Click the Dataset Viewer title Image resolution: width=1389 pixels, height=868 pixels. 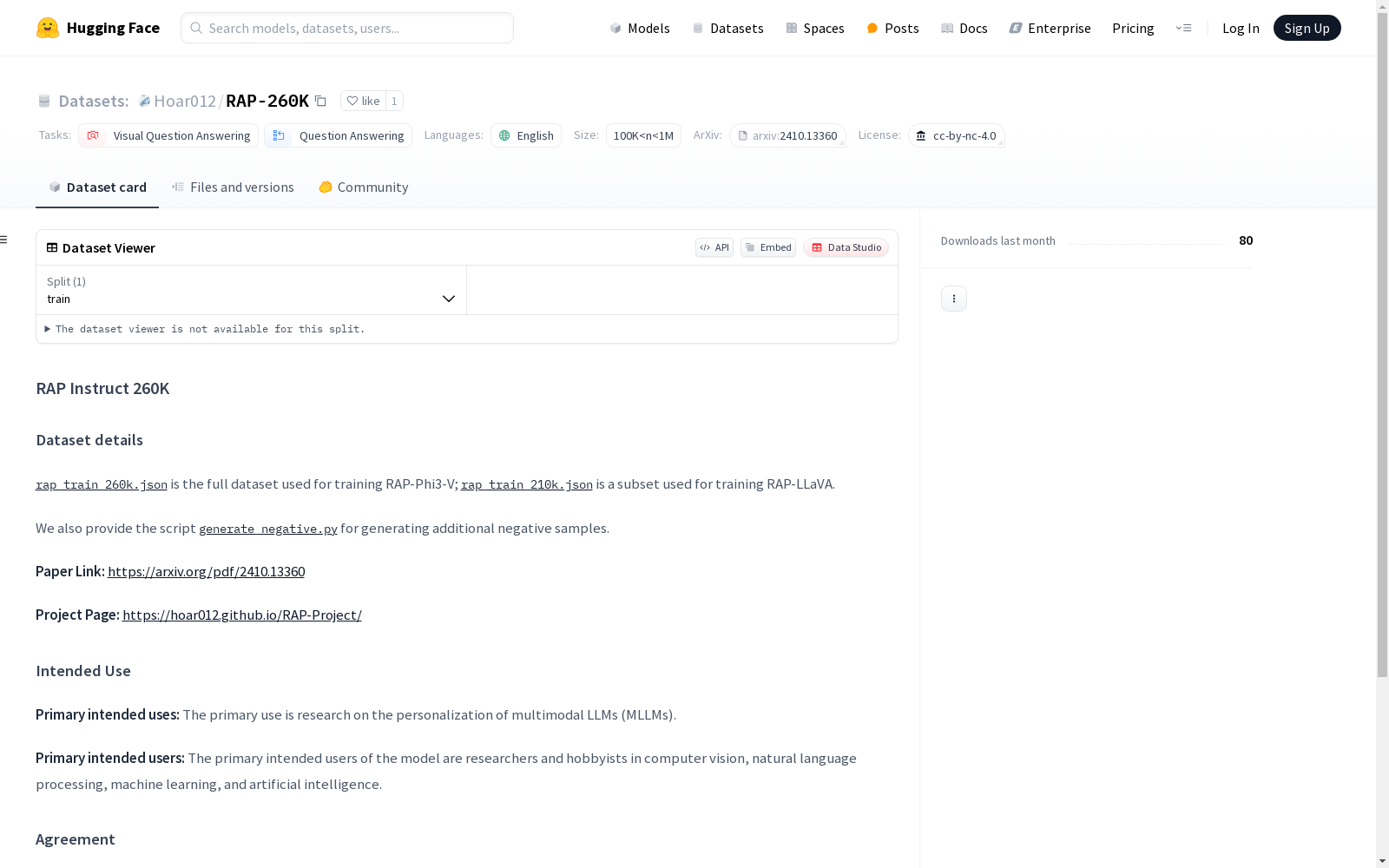109,247
